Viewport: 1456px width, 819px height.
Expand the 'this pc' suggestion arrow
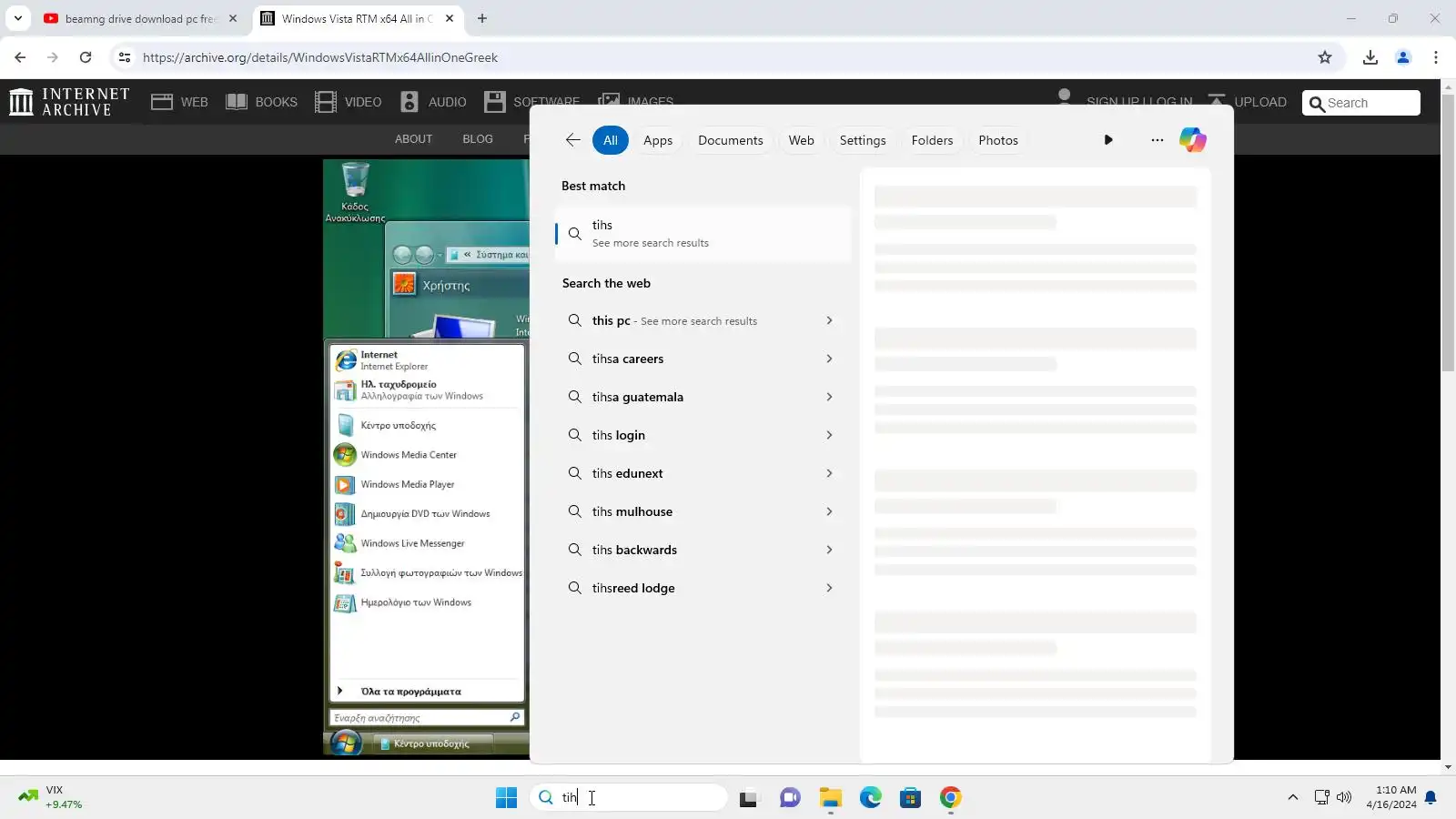tap(829, 320)
